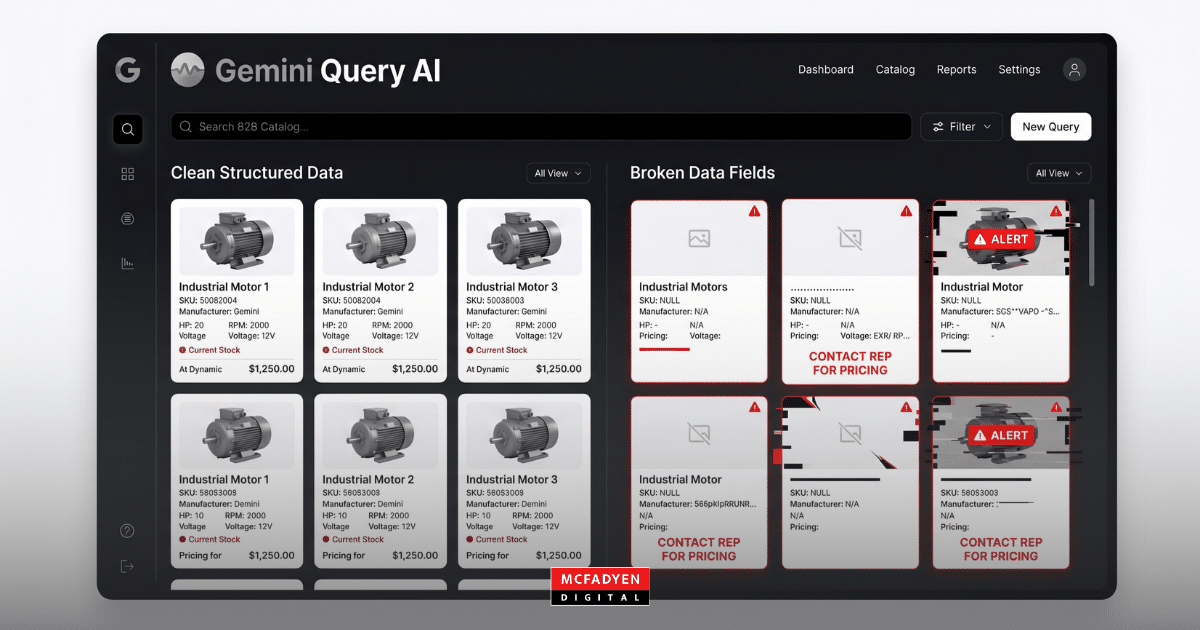Viewport: 1200px width, 630px height.
Task: Open Settings from the top navigation
Action: coord(1019,70)
